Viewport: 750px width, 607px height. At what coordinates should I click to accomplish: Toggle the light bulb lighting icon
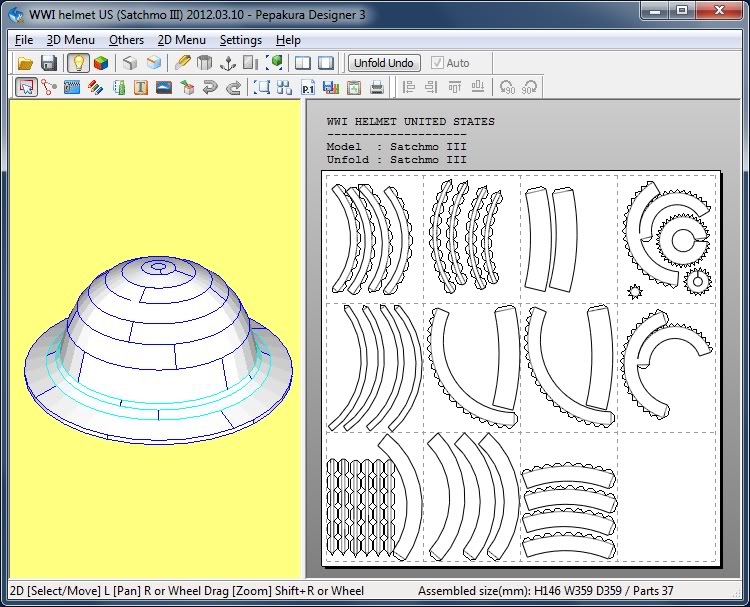click(78, 63)
